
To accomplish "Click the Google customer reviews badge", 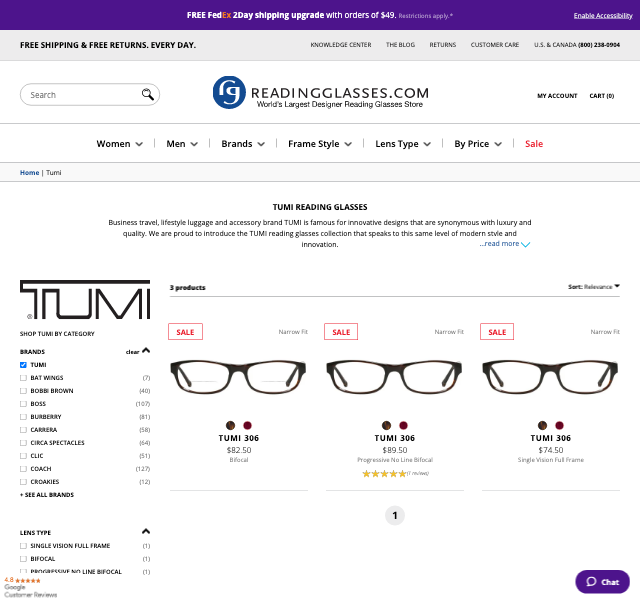I will click(30, 587).
